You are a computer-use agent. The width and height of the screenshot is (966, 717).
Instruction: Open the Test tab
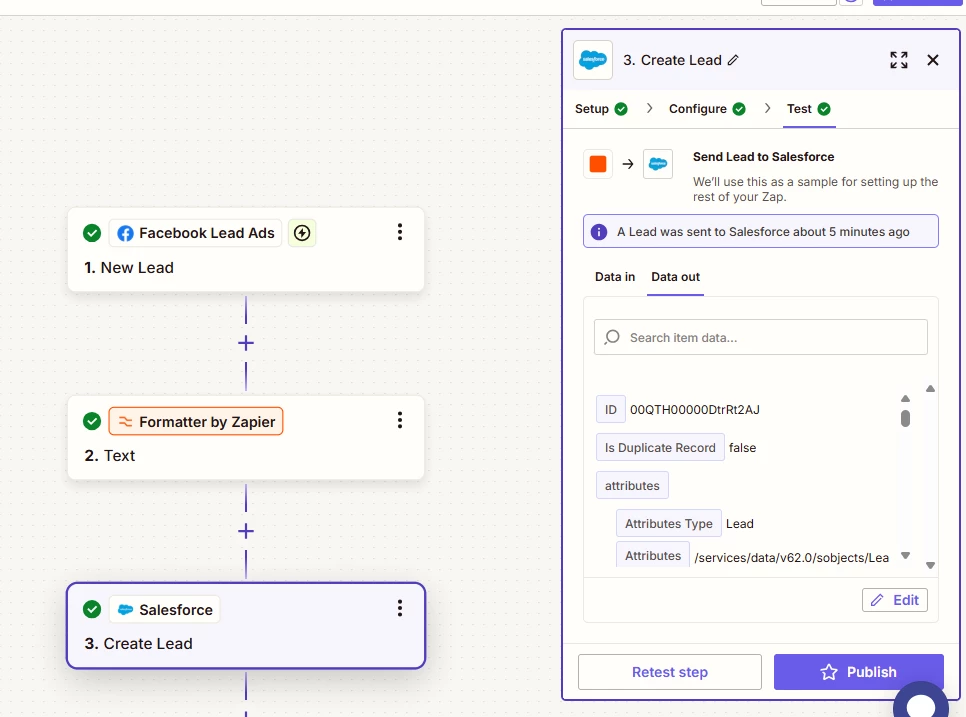(809, 109)
